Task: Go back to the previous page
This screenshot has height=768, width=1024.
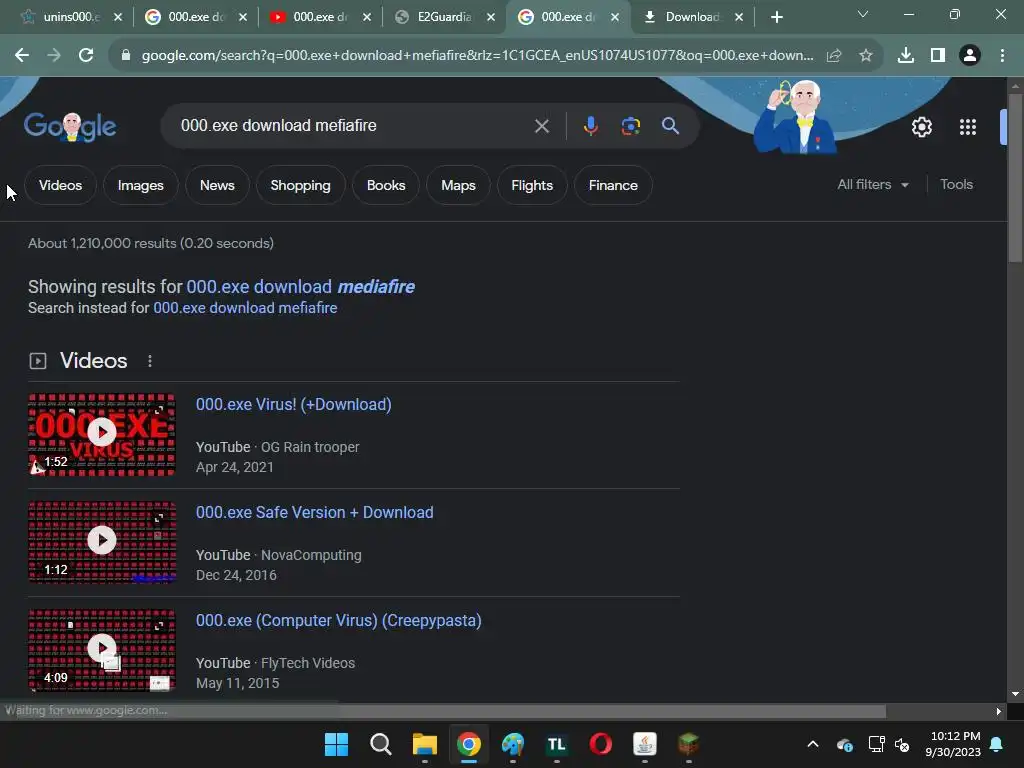Action: (x=22, y=56)
